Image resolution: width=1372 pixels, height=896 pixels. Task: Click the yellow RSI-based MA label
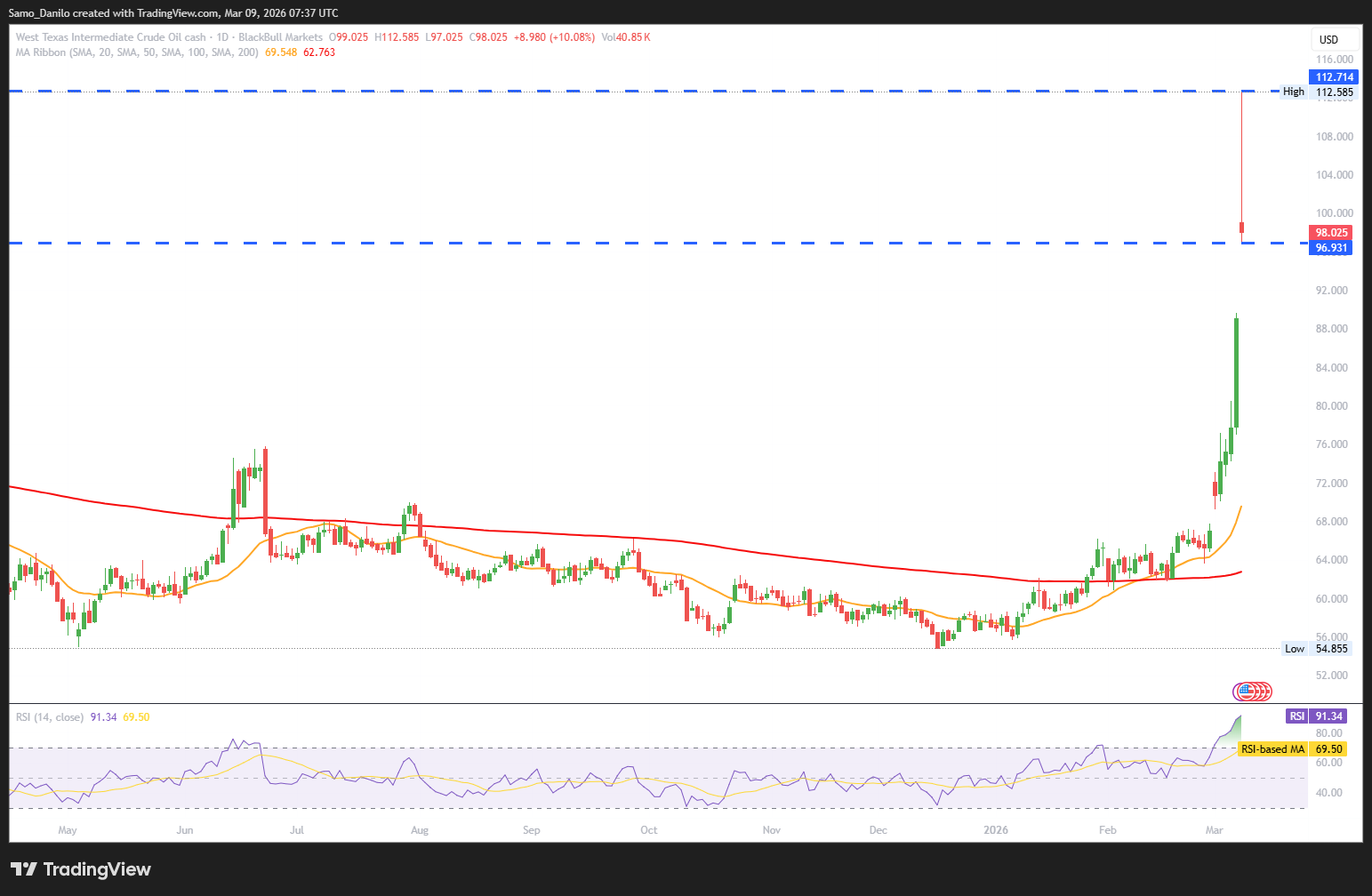[x=1272, y=749]
